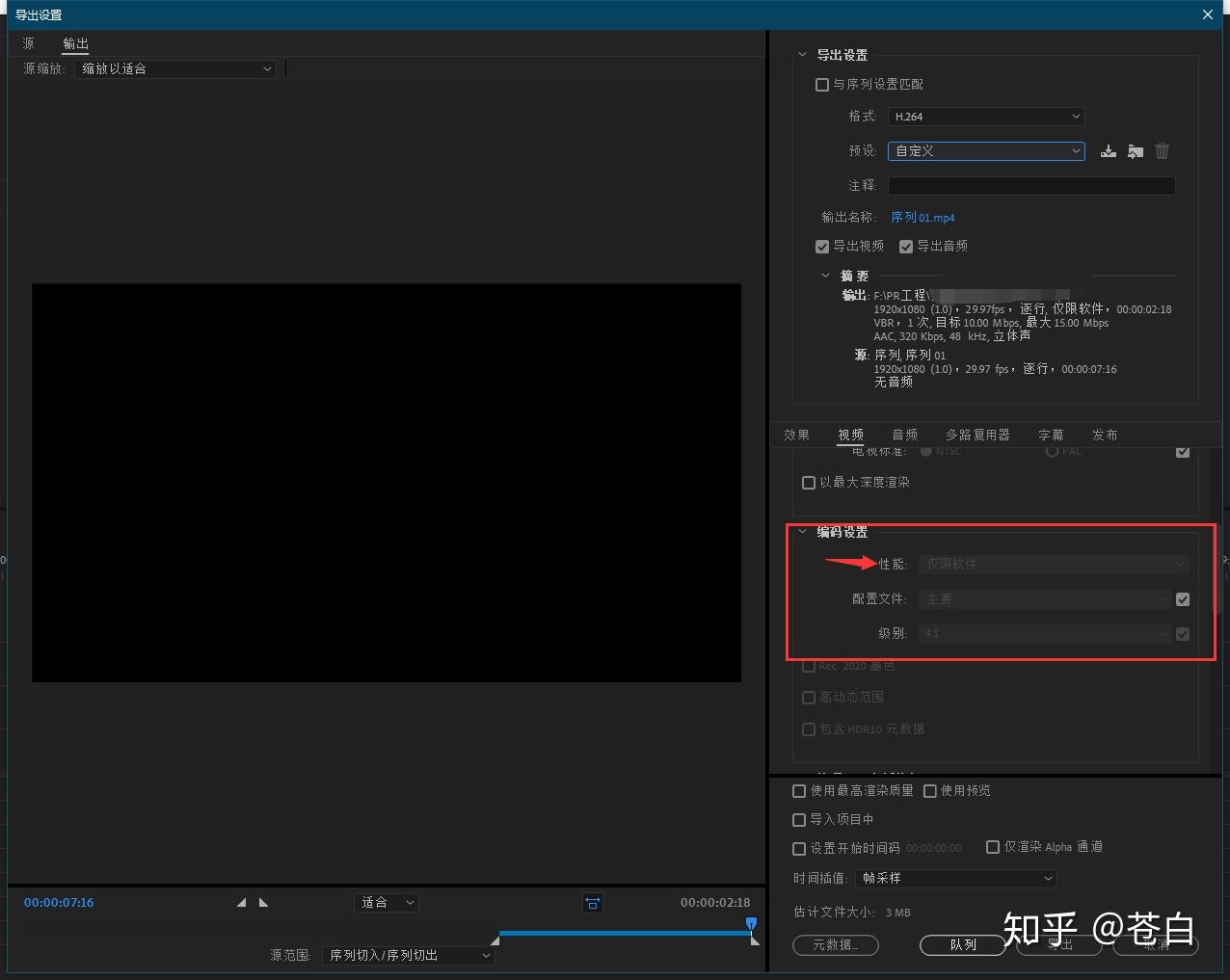Toggle the Rec. 2020 color primaries checkbox
1230x980 pixels.
(809, 666)
